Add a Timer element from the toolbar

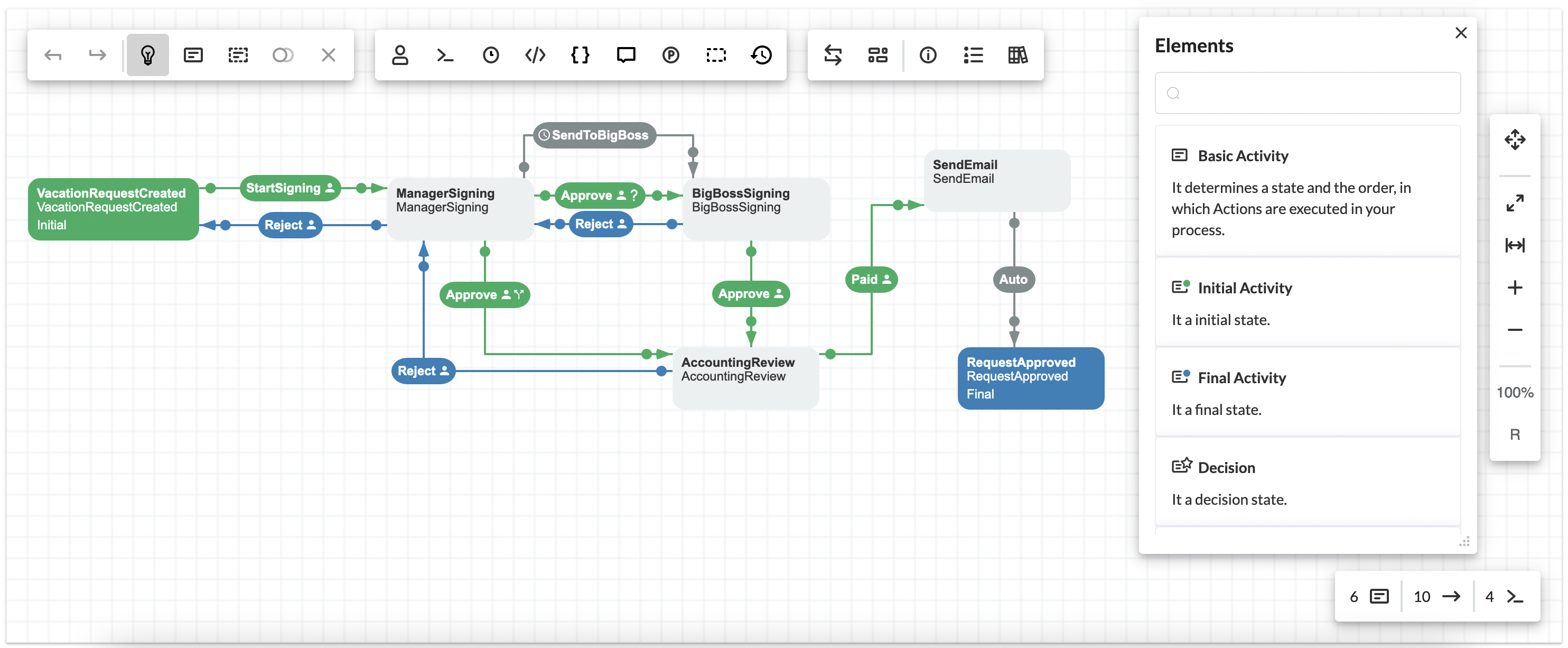pos(491,55)
